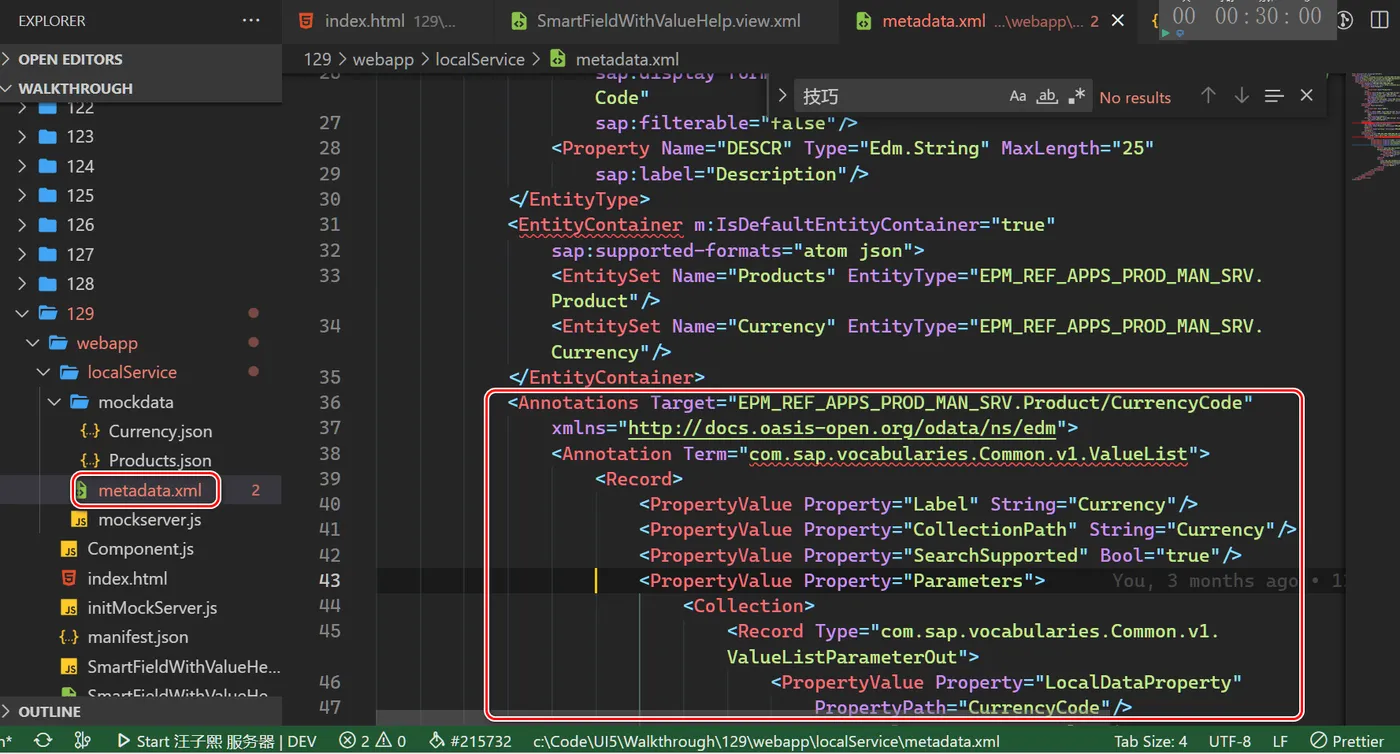Screen dimensions: 1400x754
Task: Change Tab Size: 4 indentation setting
Action: pos(1151,741)
